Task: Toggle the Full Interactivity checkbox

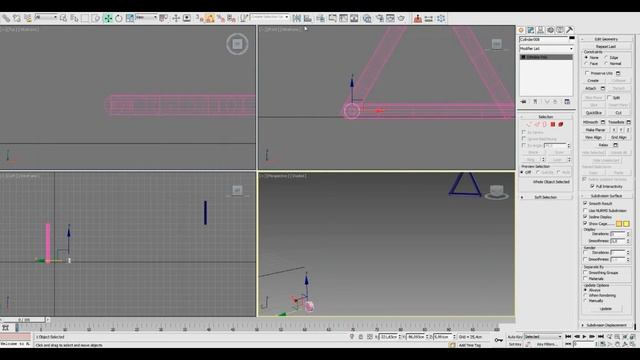Action: [x=592, y=186]
